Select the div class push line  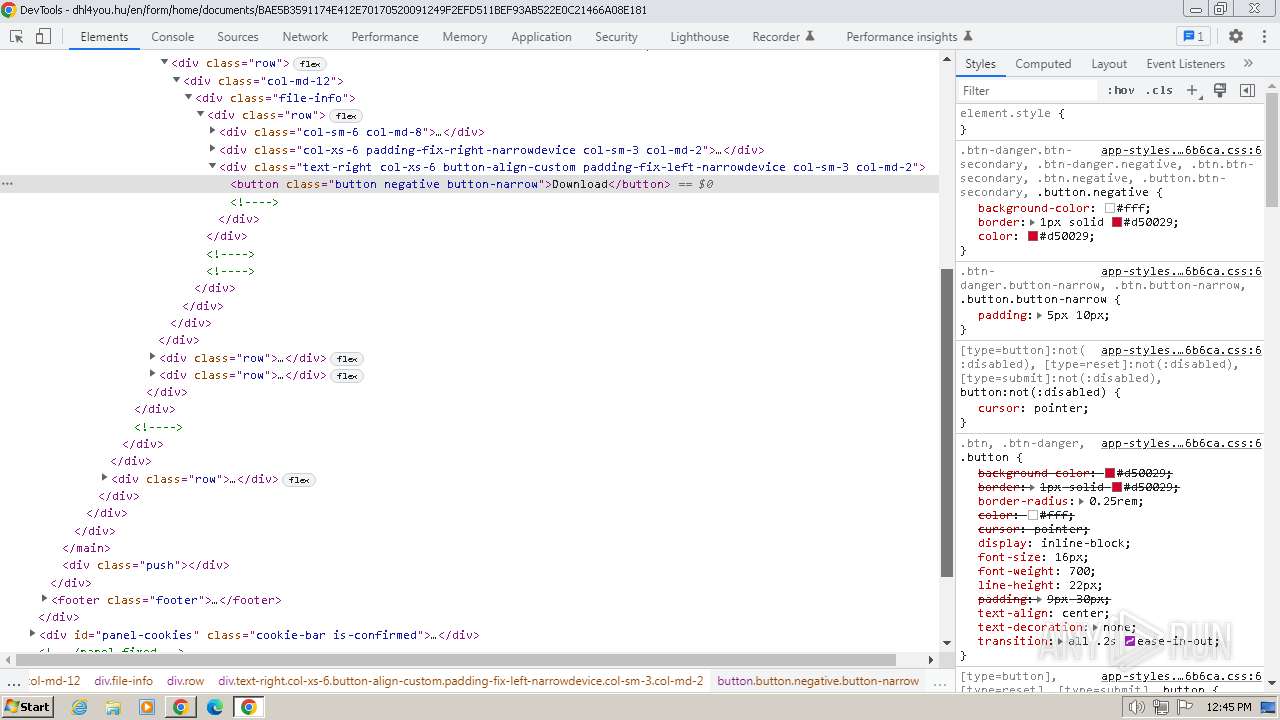click(x=145, y=565)
